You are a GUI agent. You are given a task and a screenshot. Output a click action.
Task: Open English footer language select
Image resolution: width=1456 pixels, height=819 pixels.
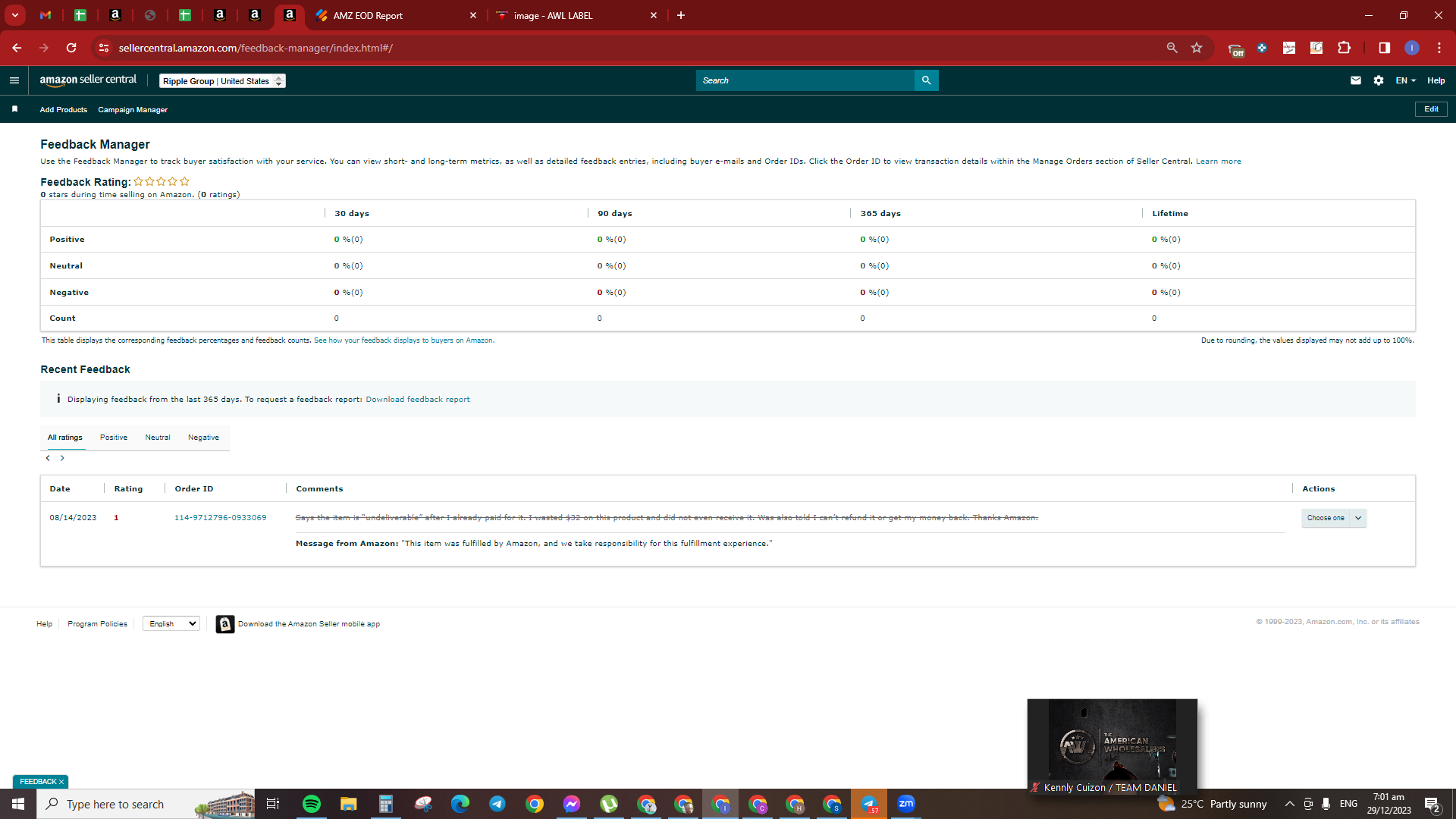[x=171, y=623]
